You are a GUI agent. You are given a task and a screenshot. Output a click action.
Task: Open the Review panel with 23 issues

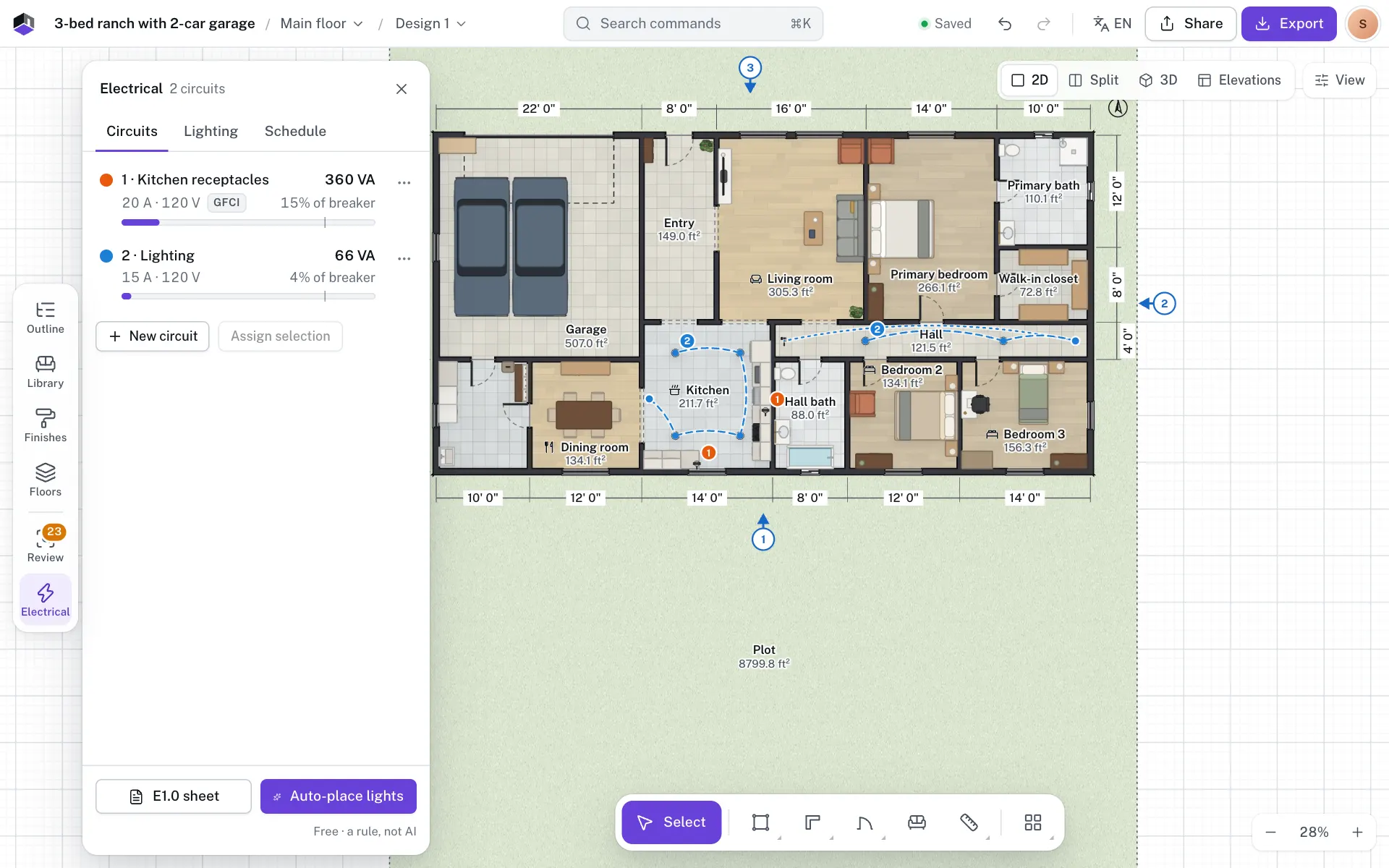click(x=46, y=545)
